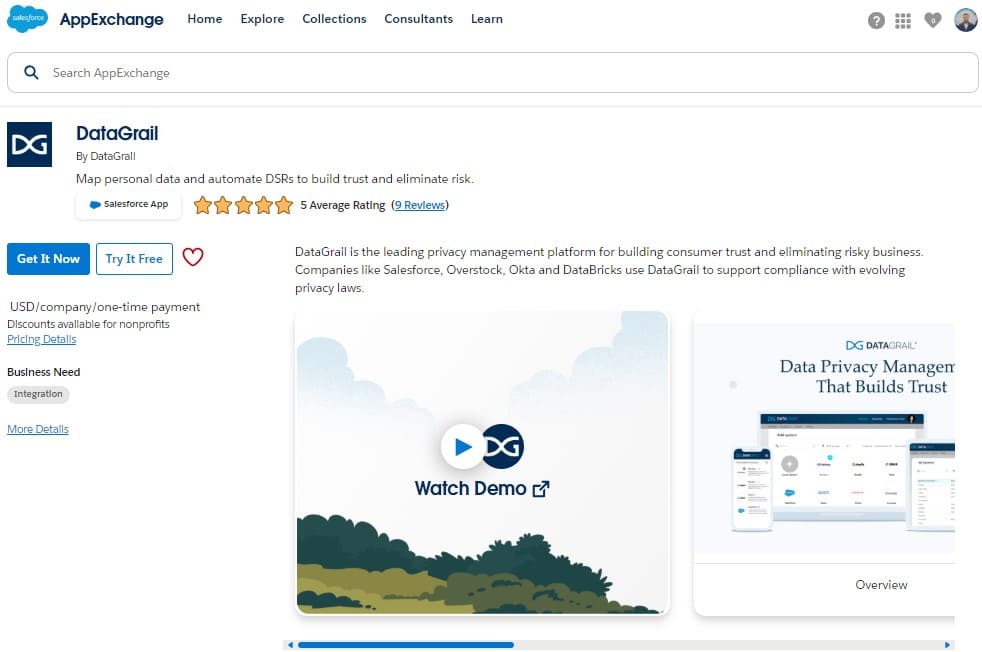Screen dimensions: 982x652
Task: Open the Help question mark icon
Action: pyautogui.click(x=876, y=21)
